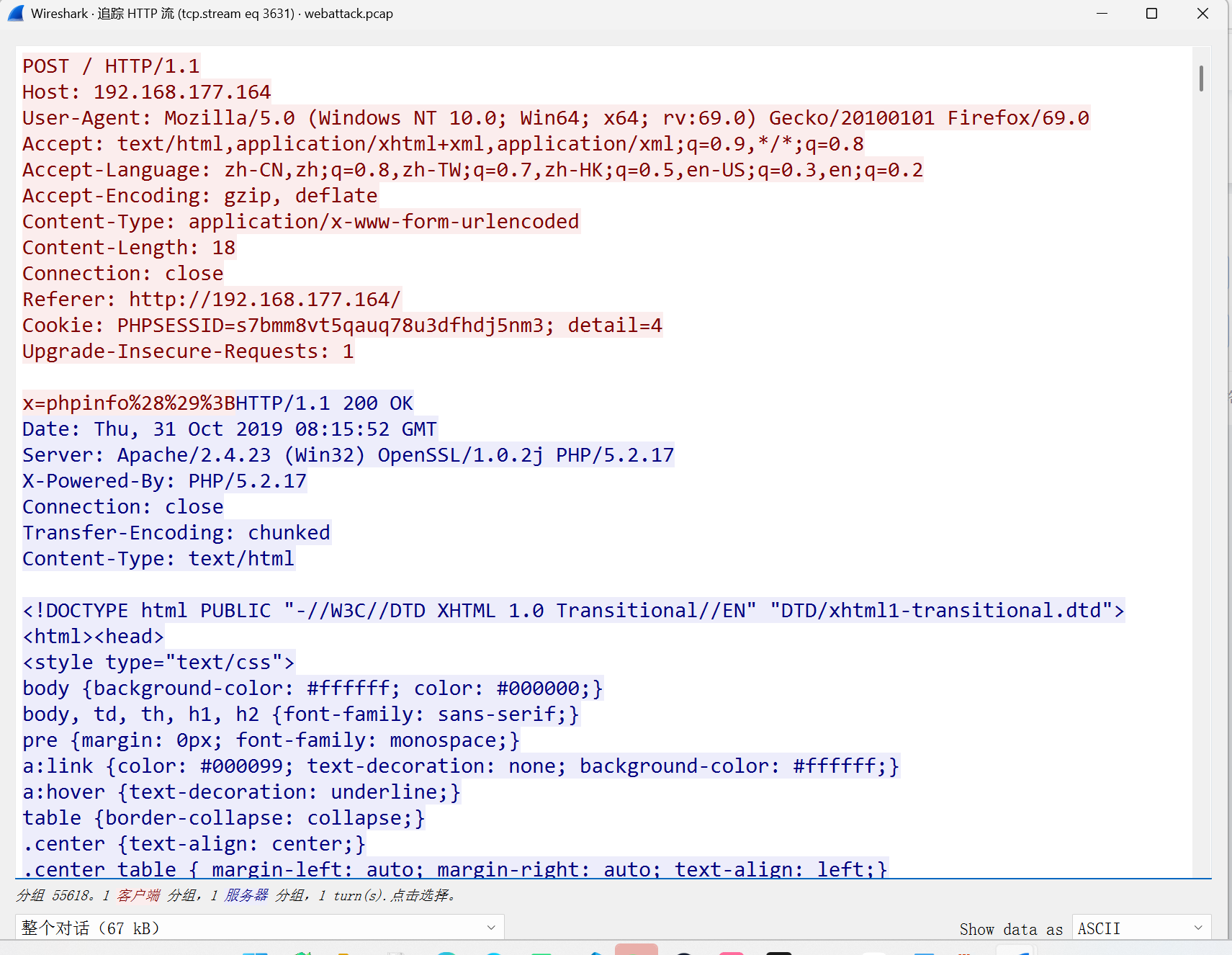Click the "Upgrade-Insecure-Requests: 1" line
Image resolution: width=1232 pixels, height=955 pixels.
pos(188,351)
